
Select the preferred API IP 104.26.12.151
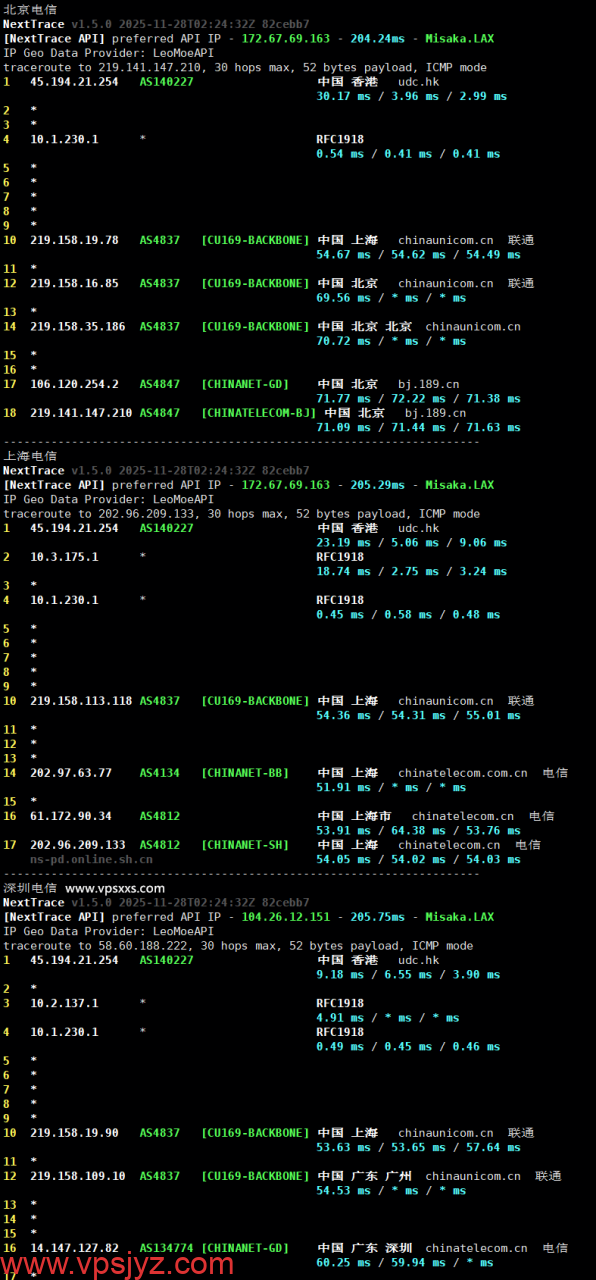click(x=286, y=917)
